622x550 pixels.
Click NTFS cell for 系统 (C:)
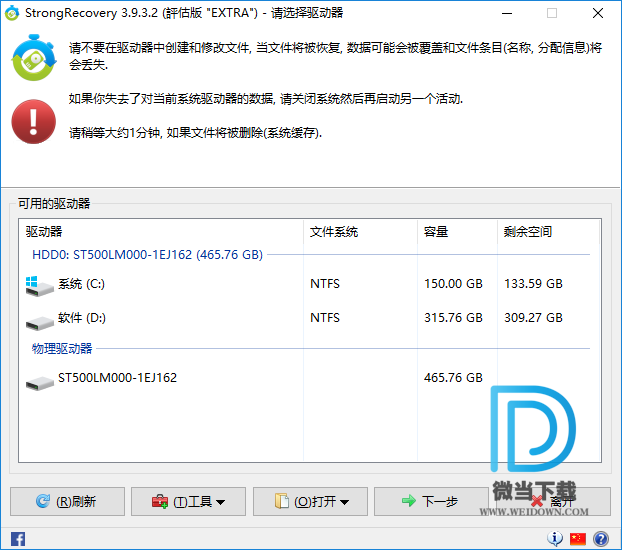[325, 284]
